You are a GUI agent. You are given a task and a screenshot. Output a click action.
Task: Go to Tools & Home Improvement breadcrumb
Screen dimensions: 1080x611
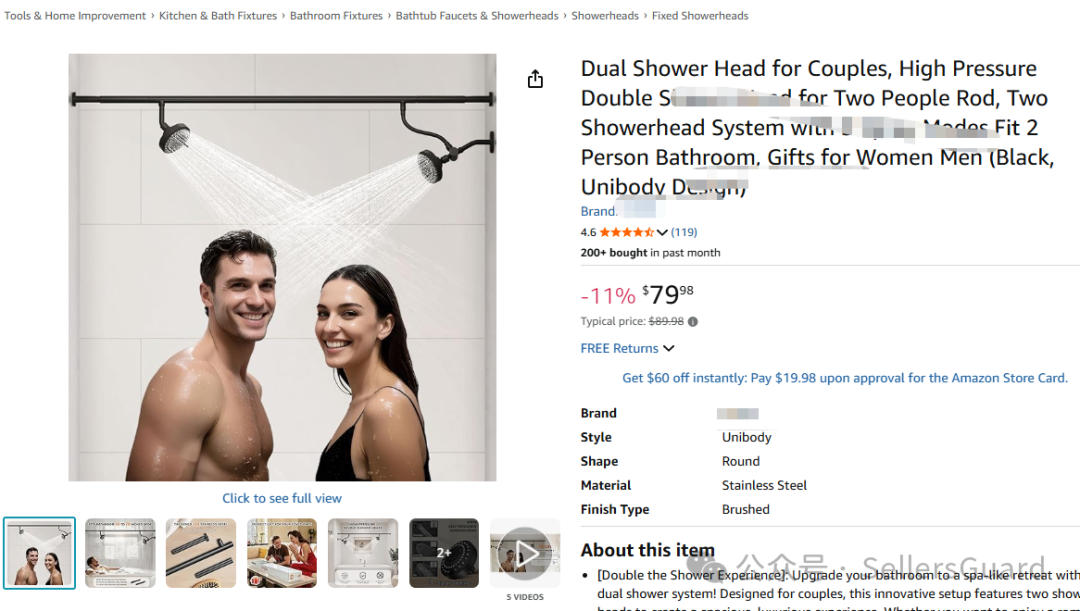[x=75, y=15]
